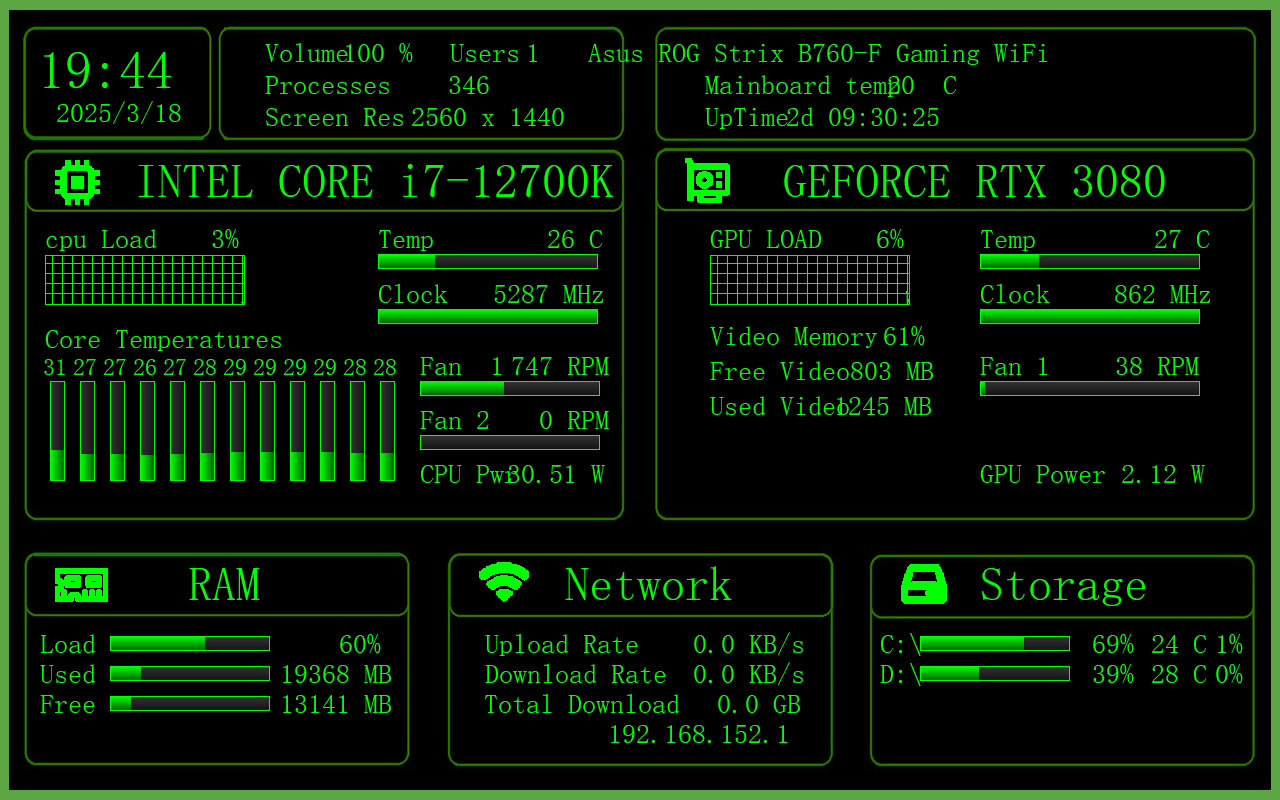Click the CPU Clock progress bar

click(x=487, y=317)
